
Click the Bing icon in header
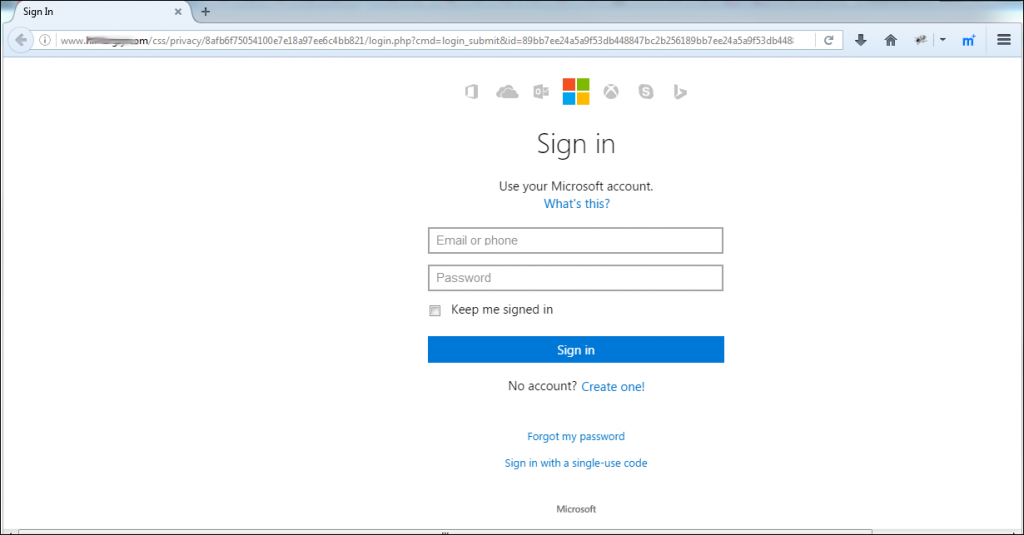click(680, 91)
